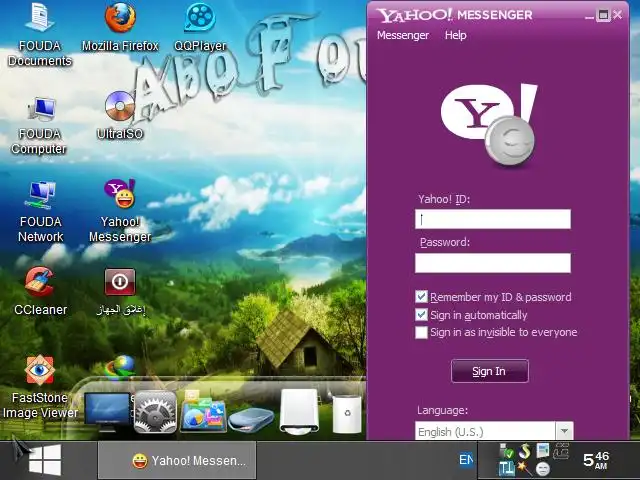640x480 pixels.
Task: Click the taskbar clock showing 5:46 AM
Action: [596, 460]
